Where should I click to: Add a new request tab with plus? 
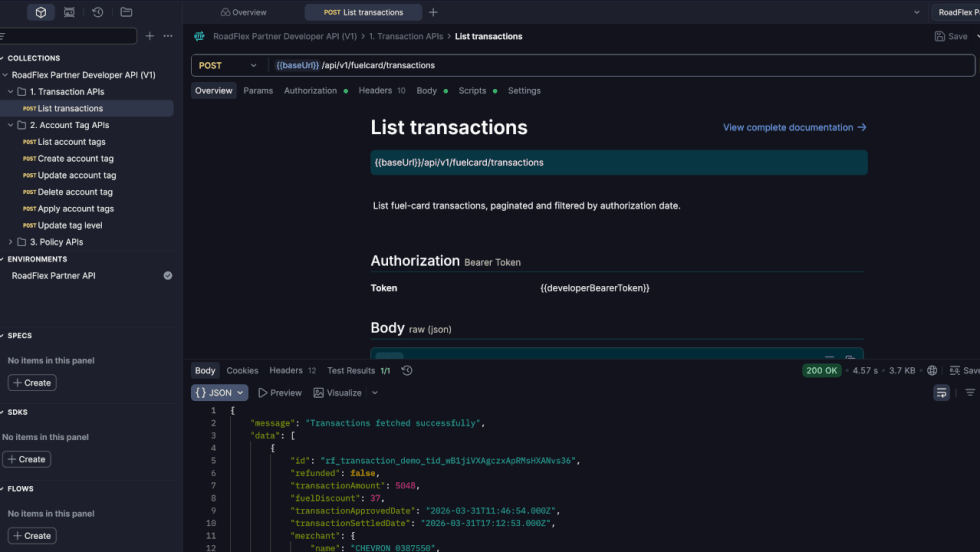(433, 12)
